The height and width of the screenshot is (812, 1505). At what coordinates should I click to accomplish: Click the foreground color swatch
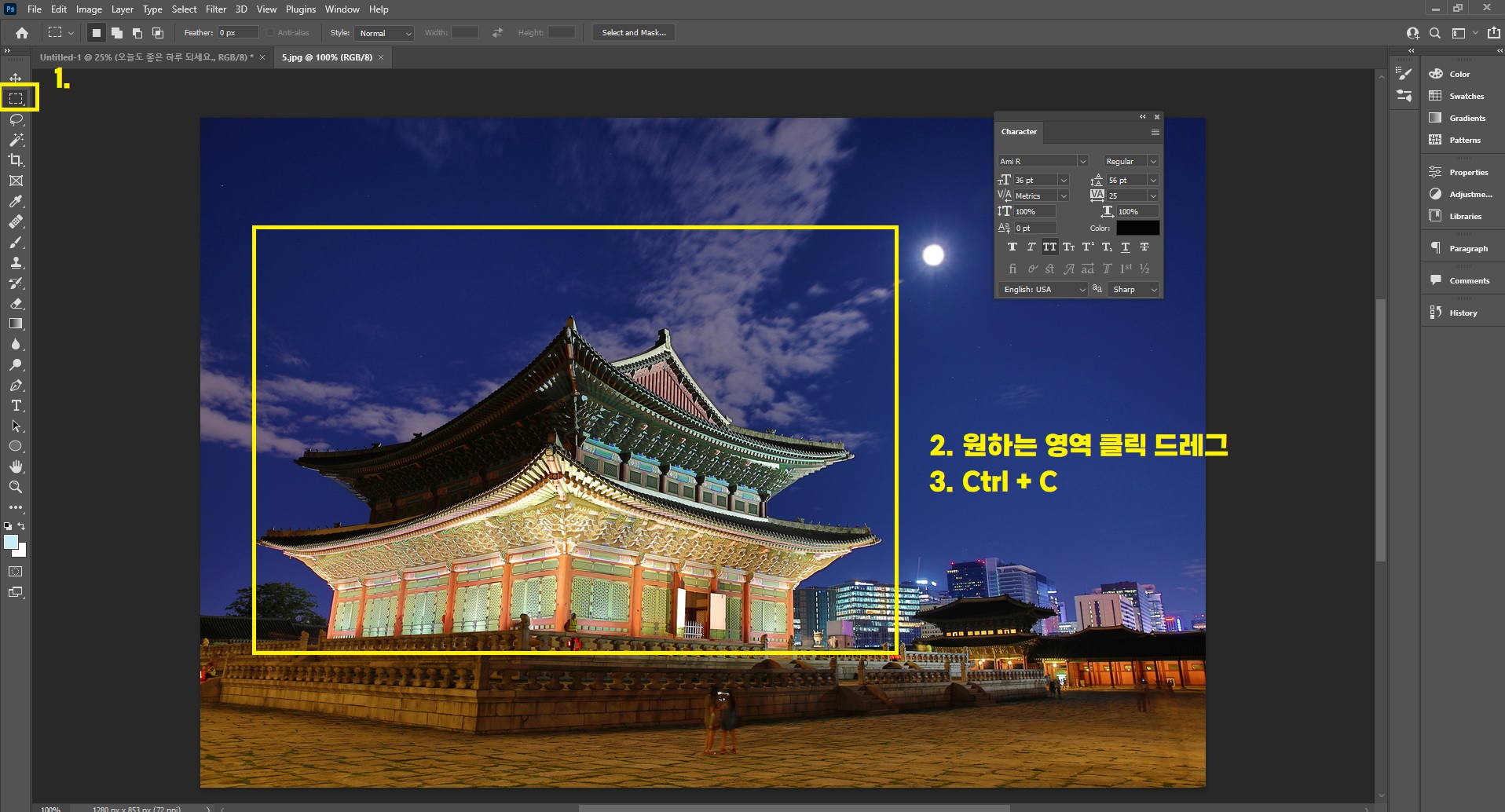click(x=11, y=542)
